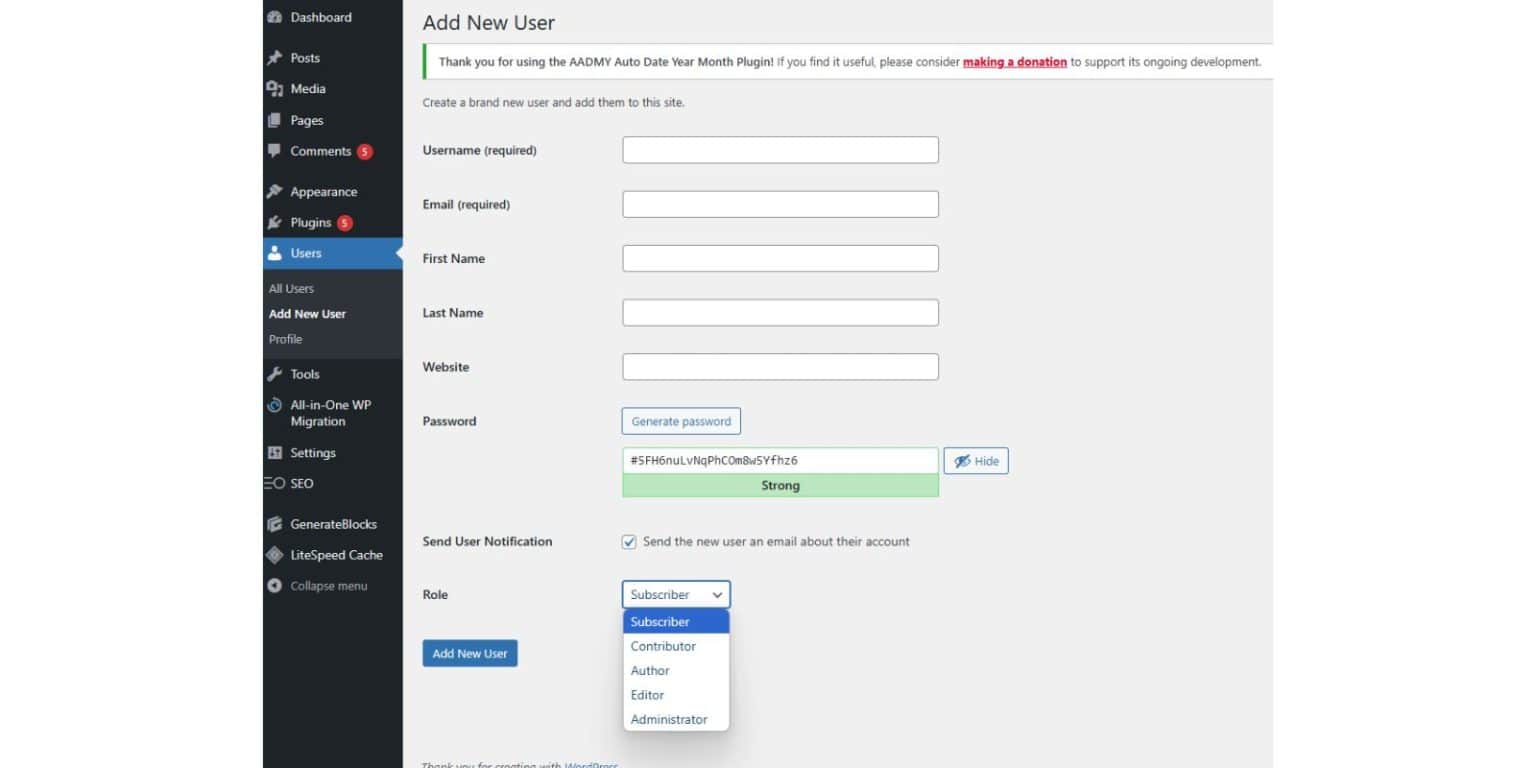Open the Plugins icon in the sidebar
The height and width of the screenshot is (768, 1536).
pyautogui.click(x=274, y=222)
